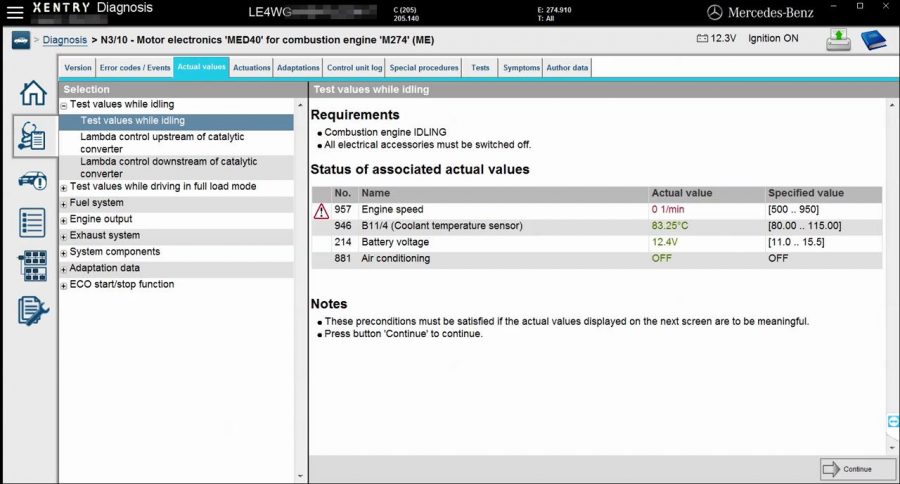Open the diagnosis stethoscope sidebar icon
The image size is (900, 484).
33,137
